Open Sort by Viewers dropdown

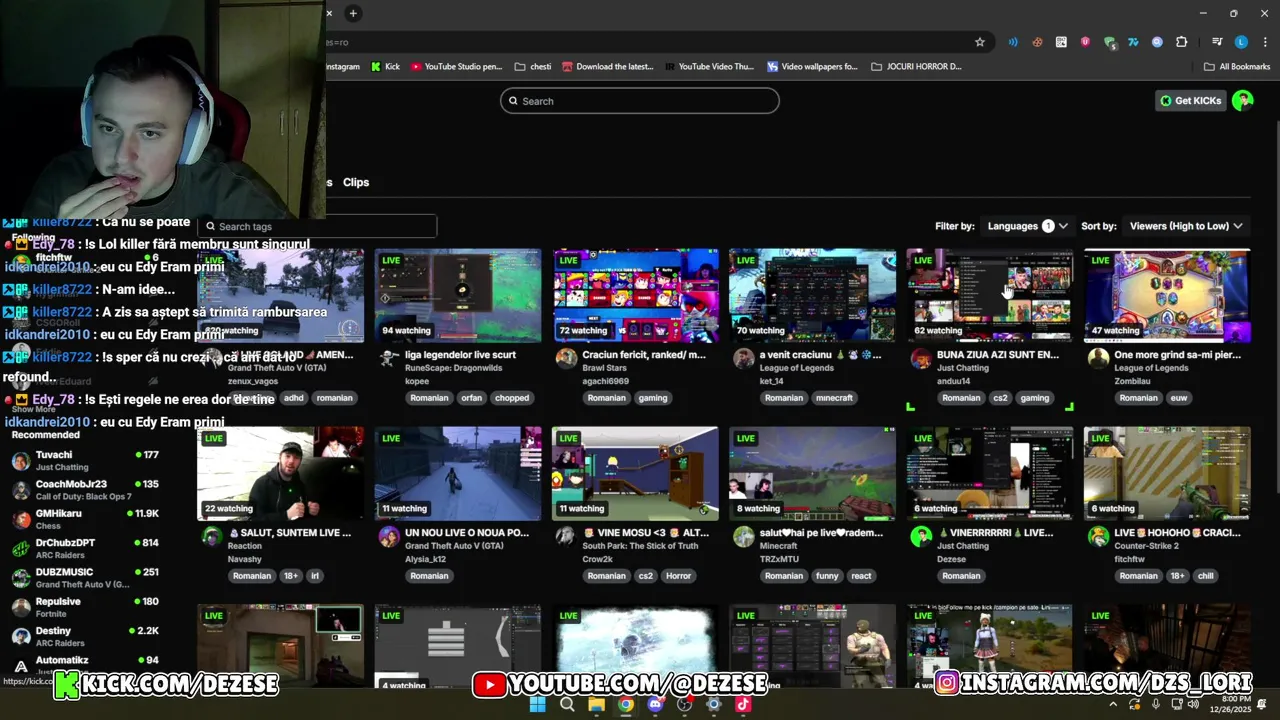(x=1186, y=226)
